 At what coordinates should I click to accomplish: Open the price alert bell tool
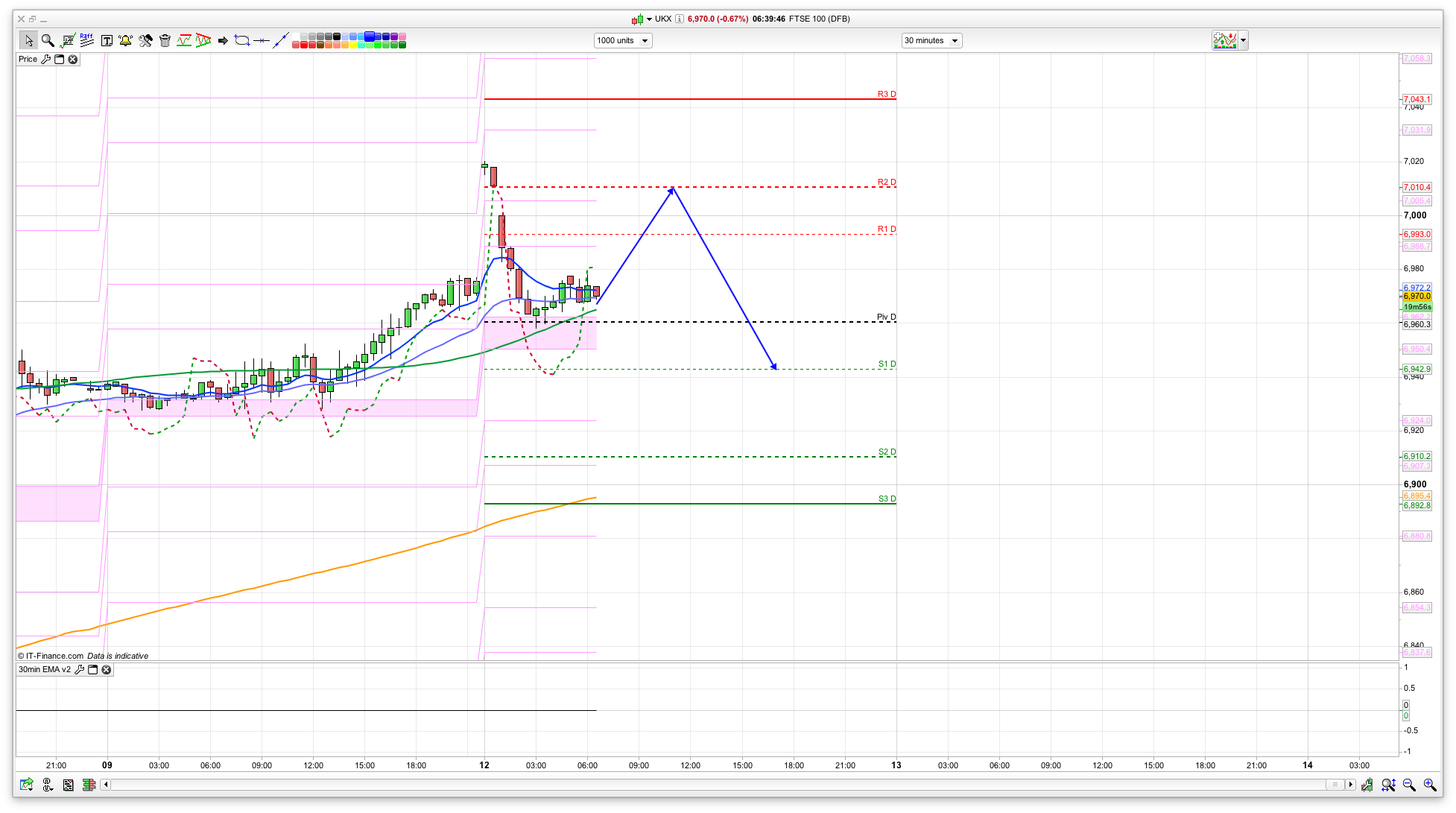[125, 40]
